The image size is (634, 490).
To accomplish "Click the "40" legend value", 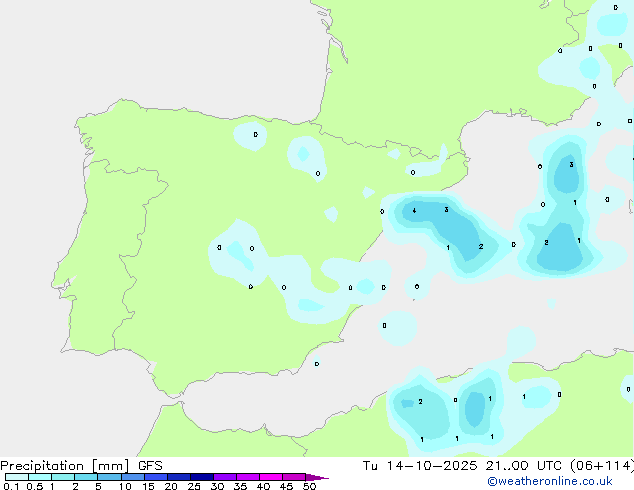I will click(263, 486).
